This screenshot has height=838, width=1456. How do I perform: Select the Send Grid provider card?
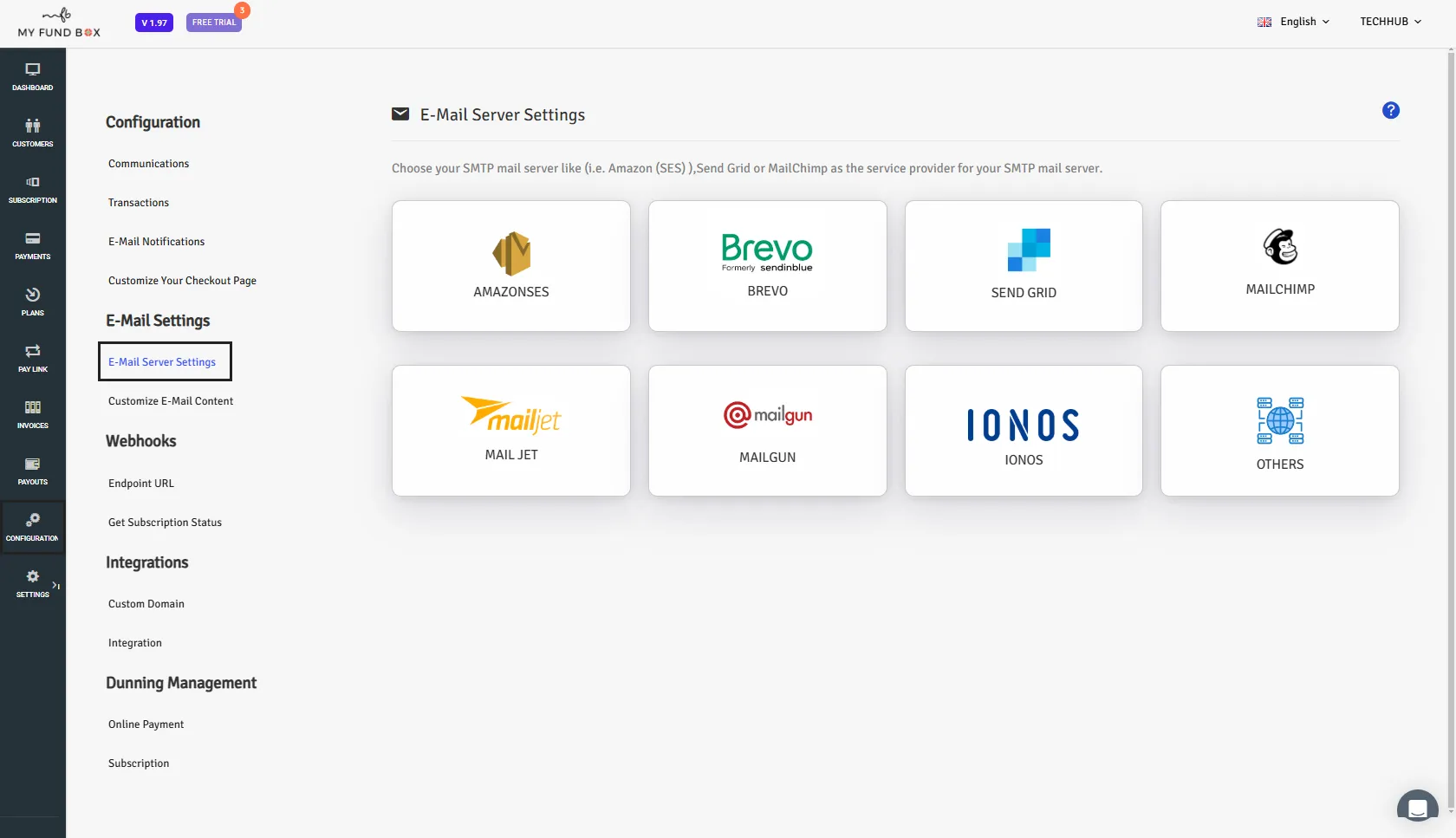click(x=1024, y=266)
